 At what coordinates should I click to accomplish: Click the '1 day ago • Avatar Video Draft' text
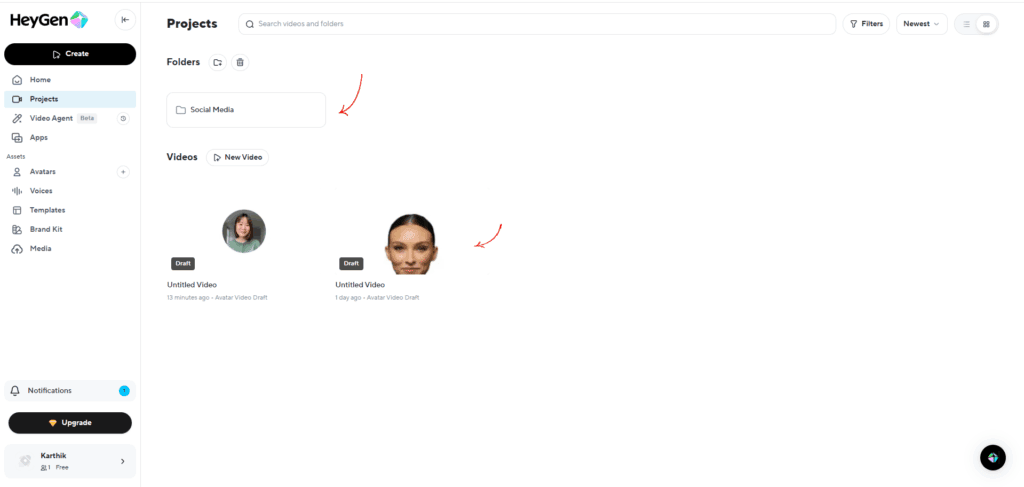(377, 298)
